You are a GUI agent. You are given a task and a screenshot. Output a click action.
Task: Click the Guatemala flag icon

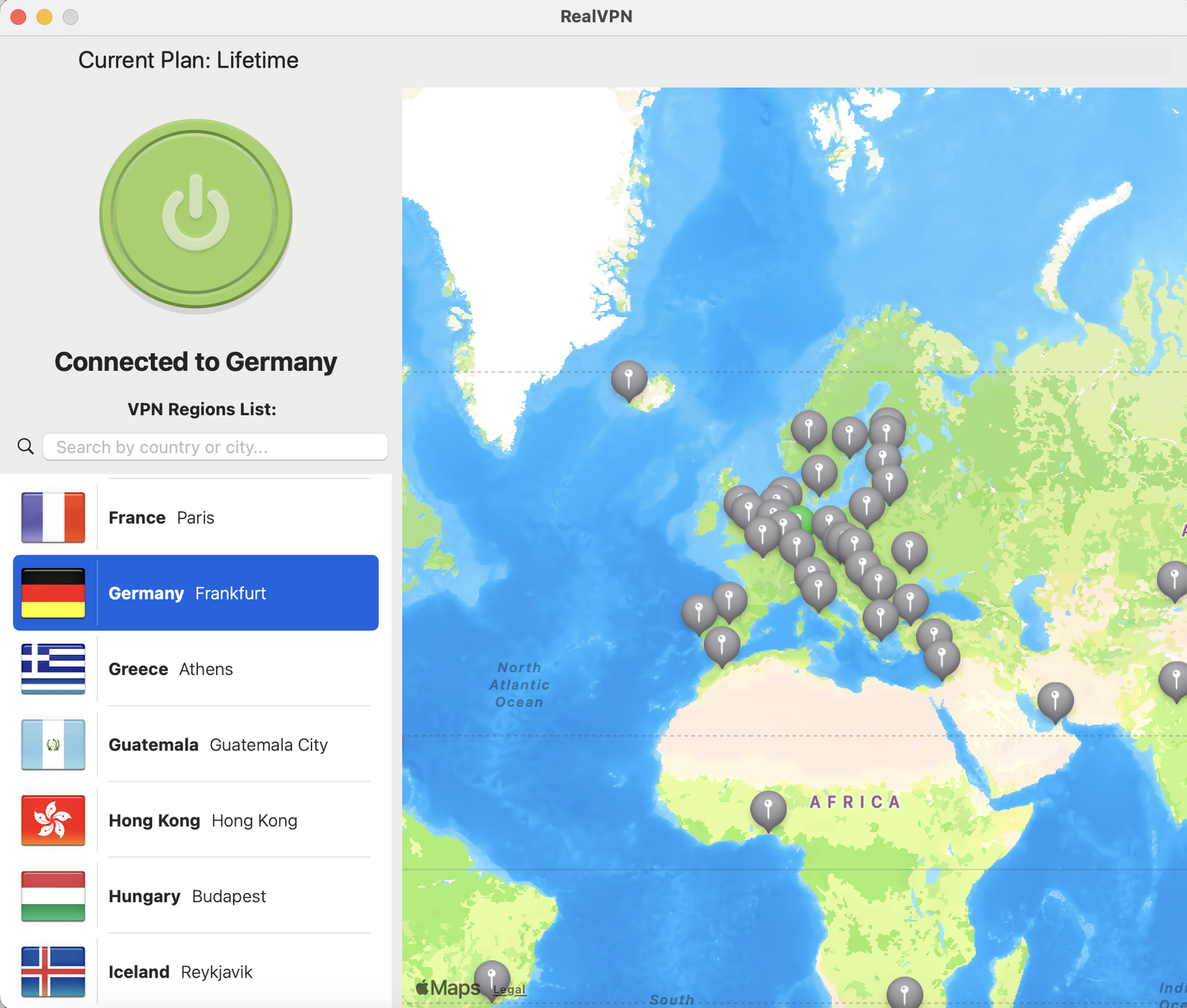click(x=53, y=745)
